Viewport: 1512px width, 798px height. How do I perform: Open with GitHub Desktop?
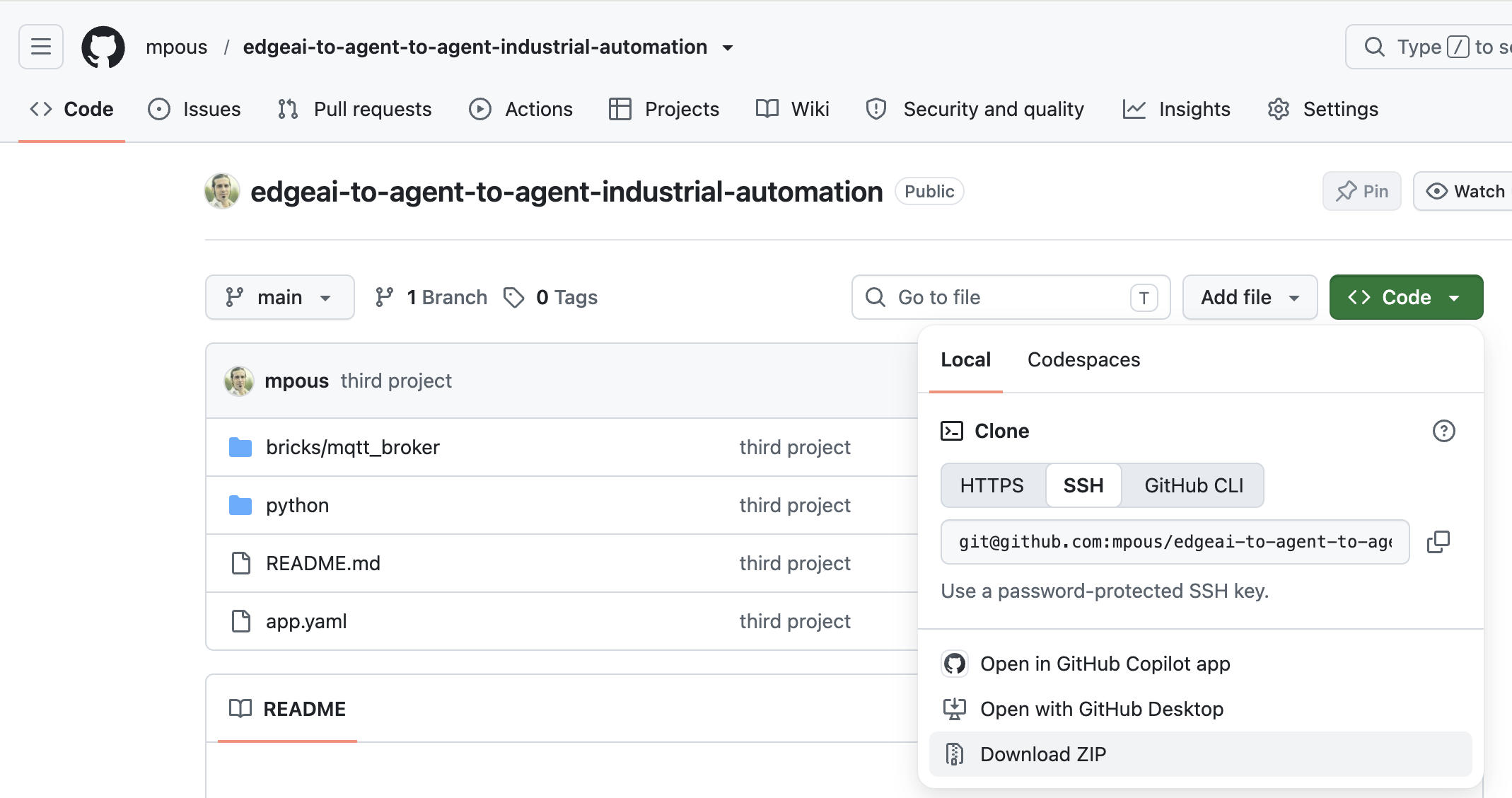tap(1201, 709)
